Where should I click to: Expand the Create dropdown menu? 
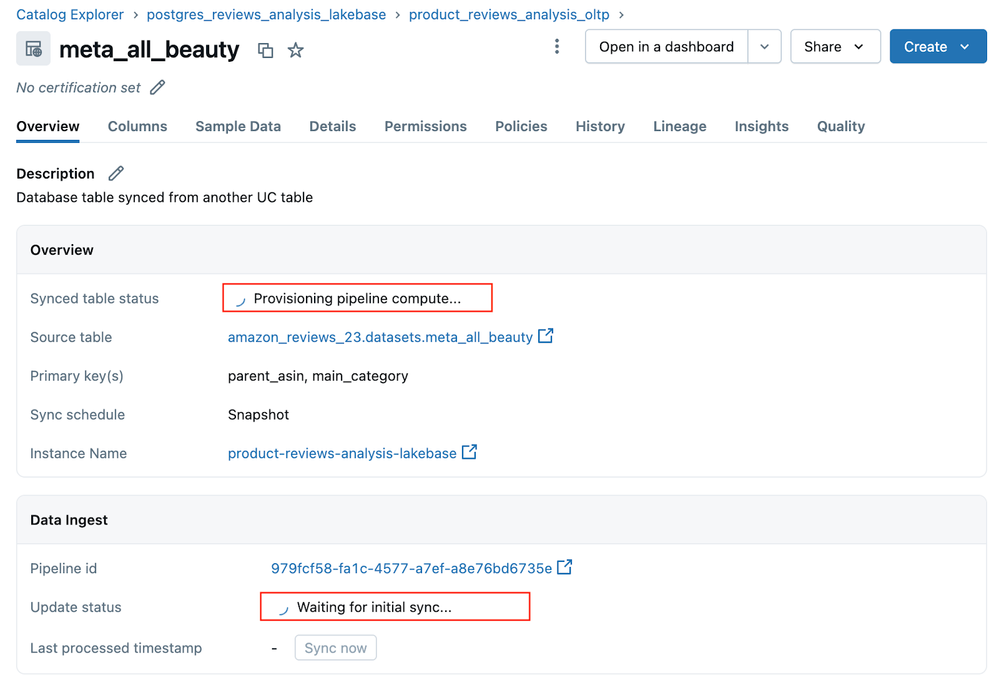(x=938, y=47)
